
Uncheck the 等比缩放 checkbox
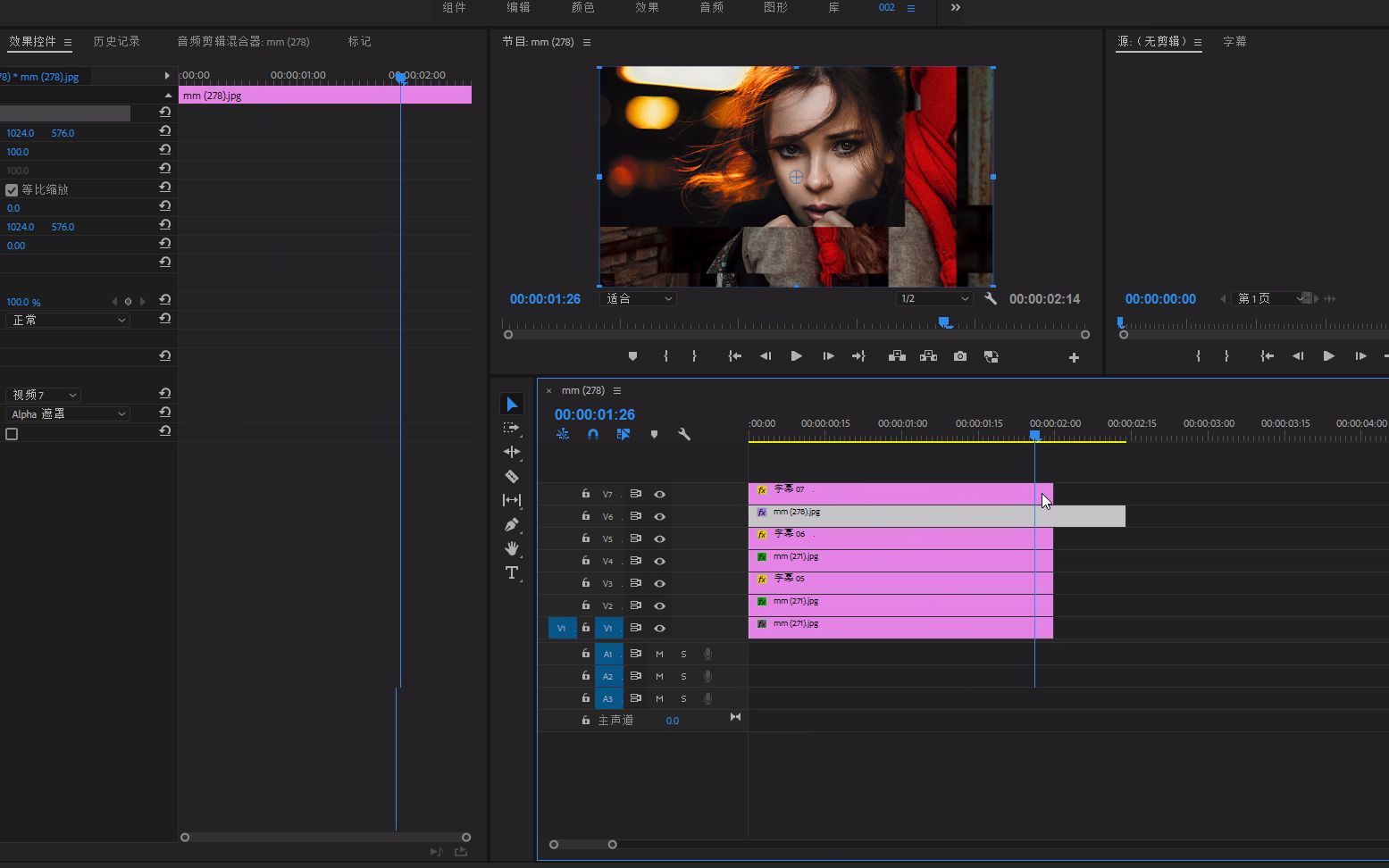[x=12, y=190]
